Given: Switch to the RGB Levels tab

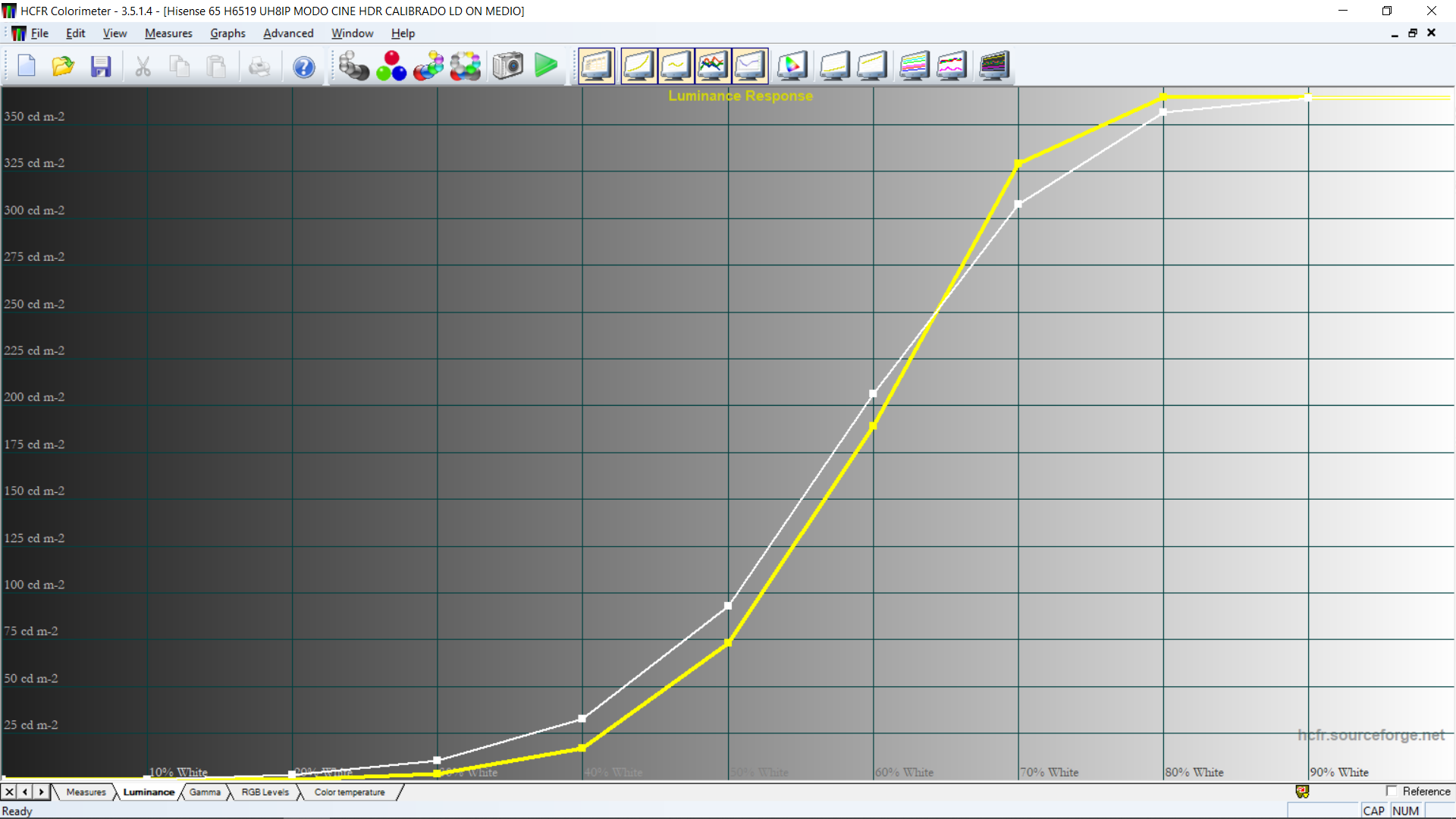Looking at the screenshot, I should click(x=265, y=792).
